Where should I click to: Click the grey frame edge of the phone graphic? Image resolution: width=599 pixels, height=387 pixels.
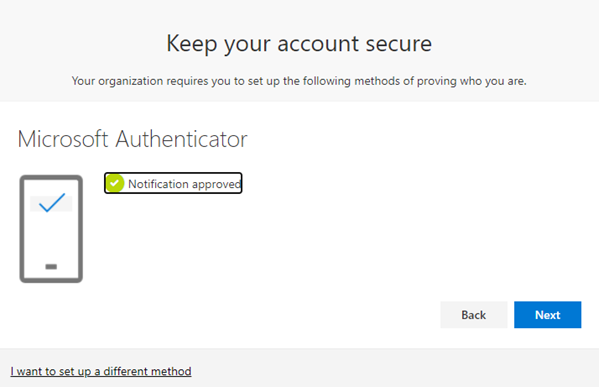(22, 229)
